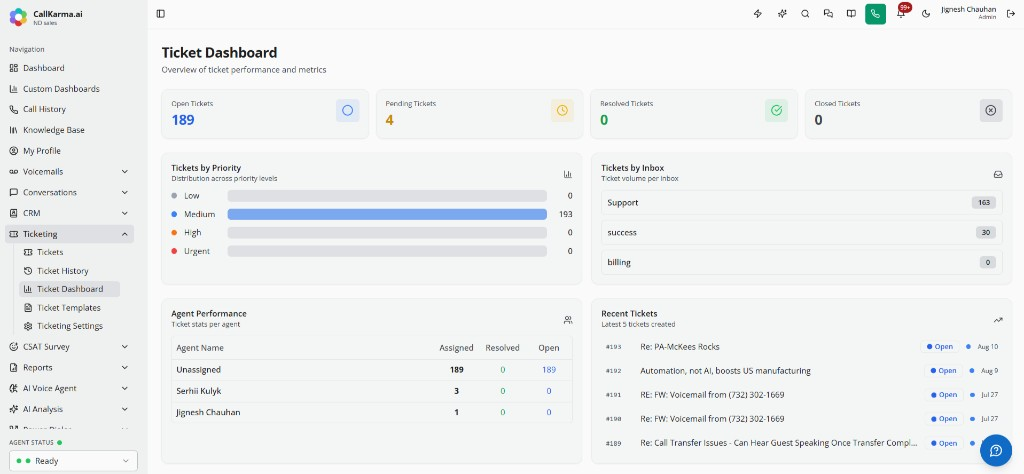The image size is (1024, 474).
Task: Click the My Profile user icon
Action: click(x=14, y=151)
